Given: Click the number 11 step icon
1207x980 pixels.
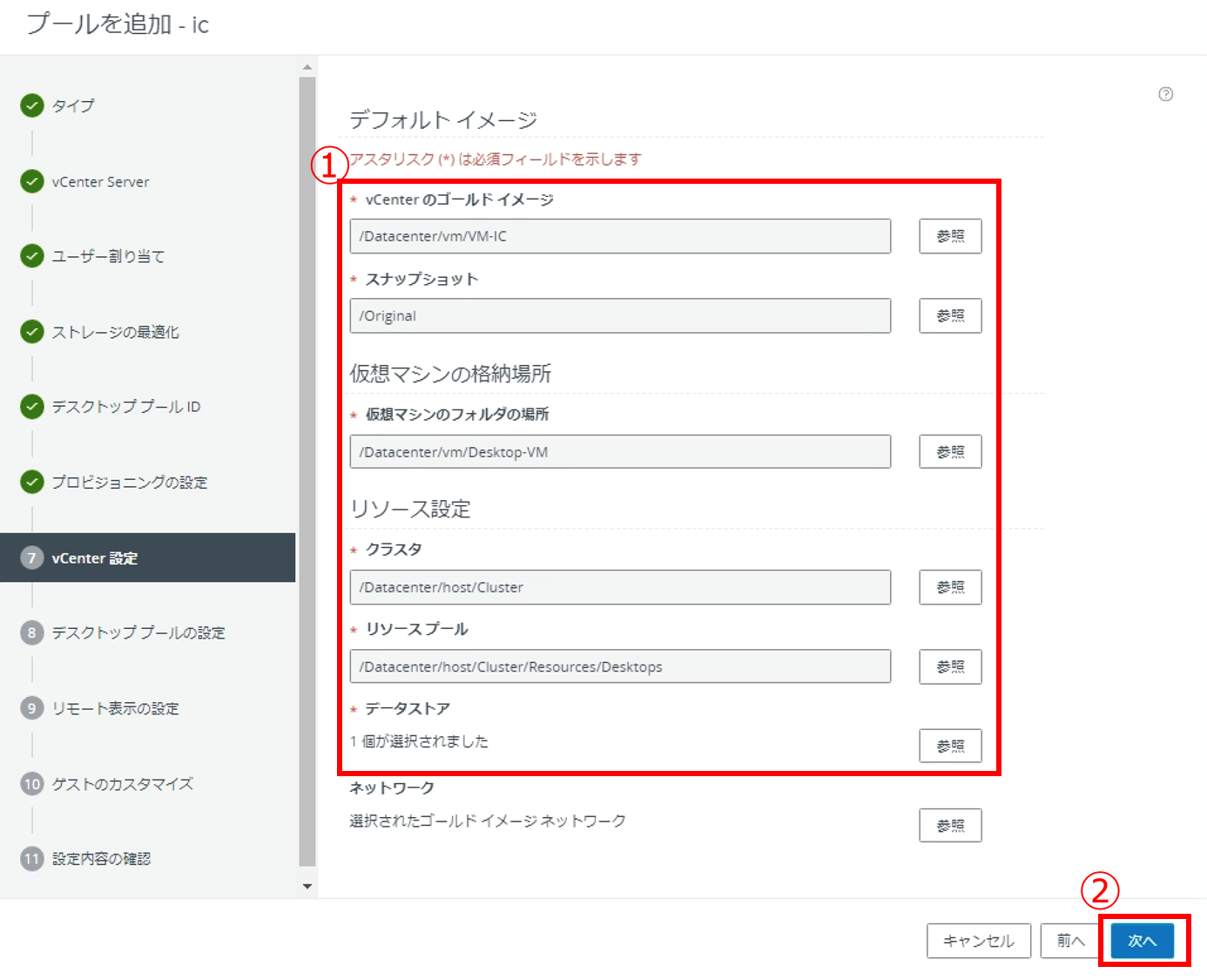Looking at the screenshot, I should pos(32,859).
